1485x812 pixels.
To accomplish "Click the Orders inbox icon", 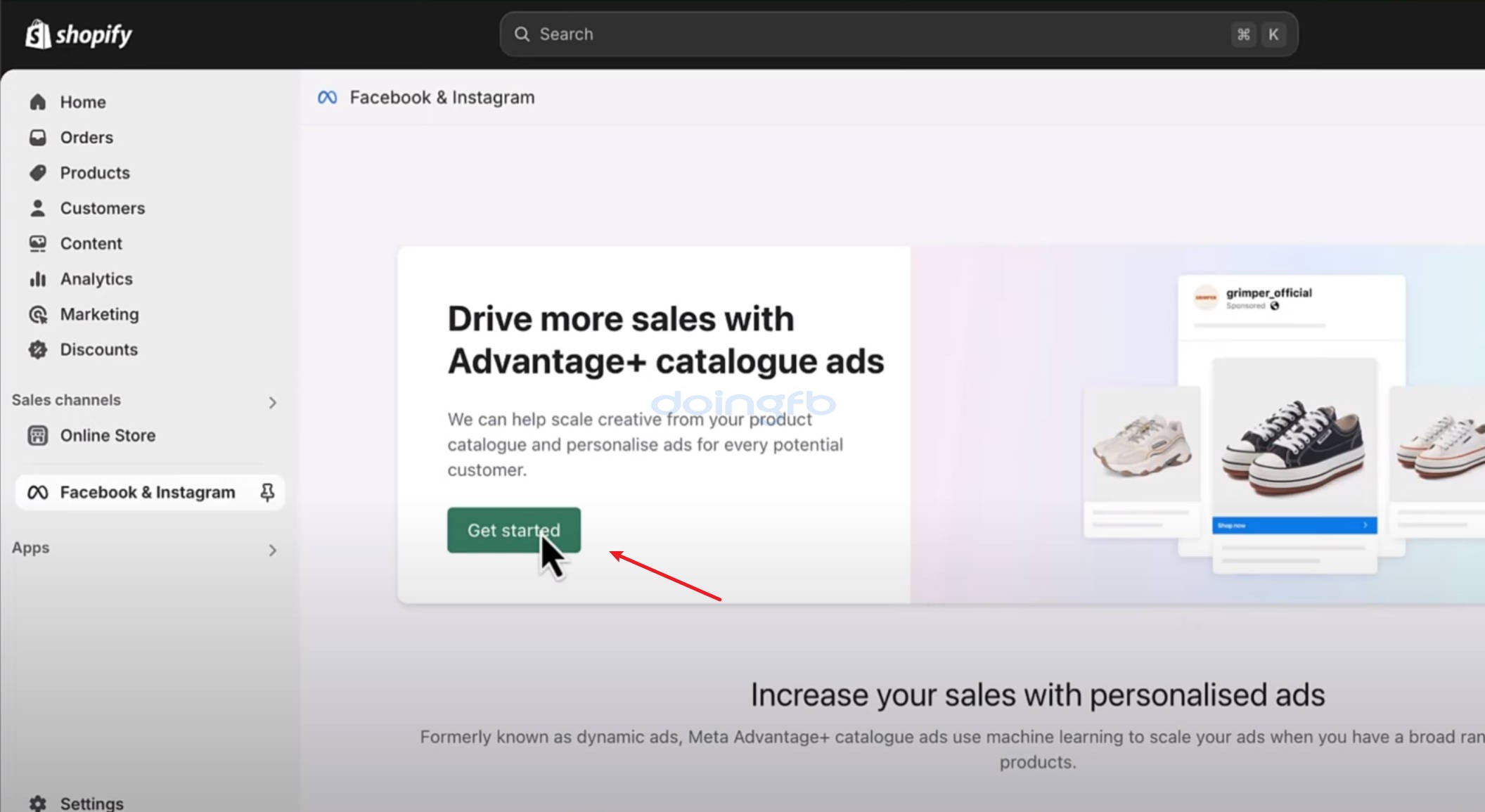I will pos(38,137).
